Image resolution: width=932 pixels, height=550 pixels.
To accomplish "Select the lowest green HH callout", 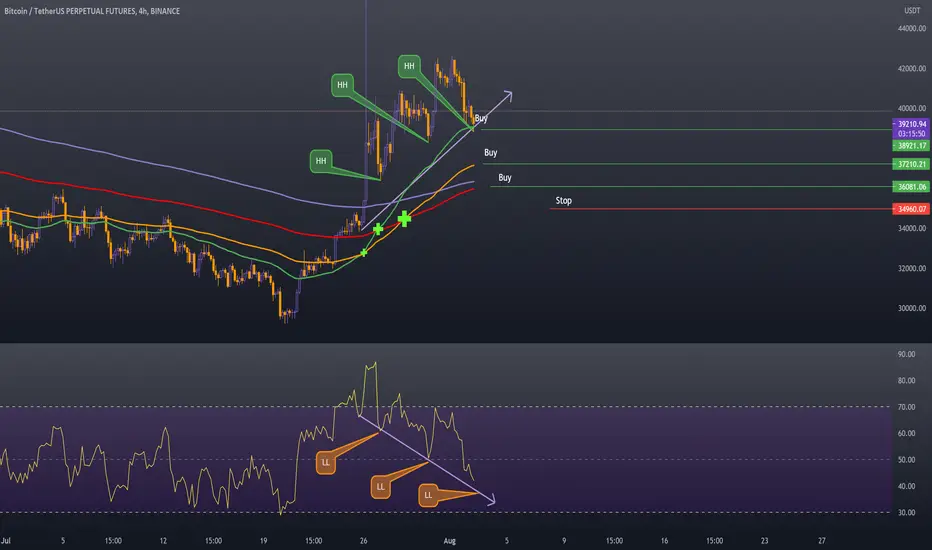I will pyautogui.click(x=321, y=161).
